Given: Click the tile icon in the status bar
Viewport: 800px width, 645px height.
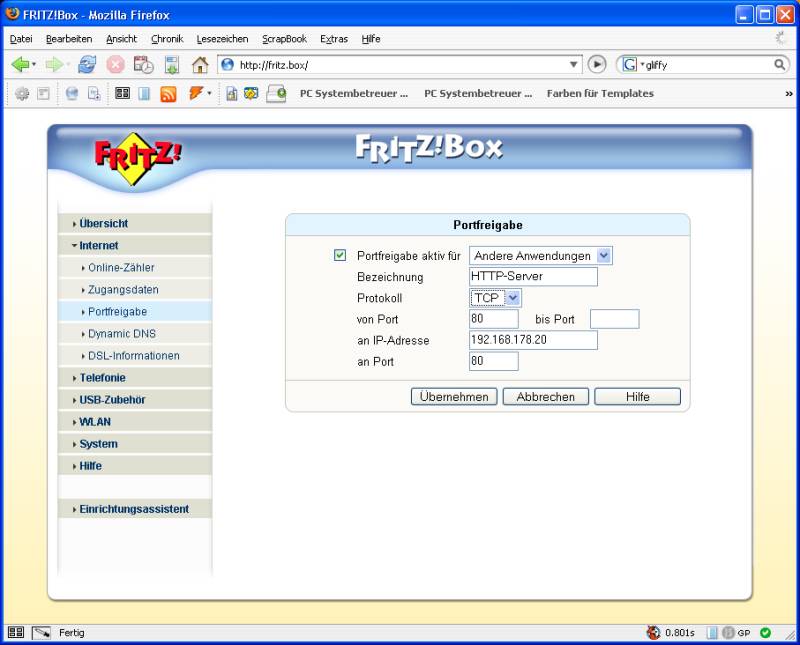Looking at the screenshot, I should (x=16, y=633).
